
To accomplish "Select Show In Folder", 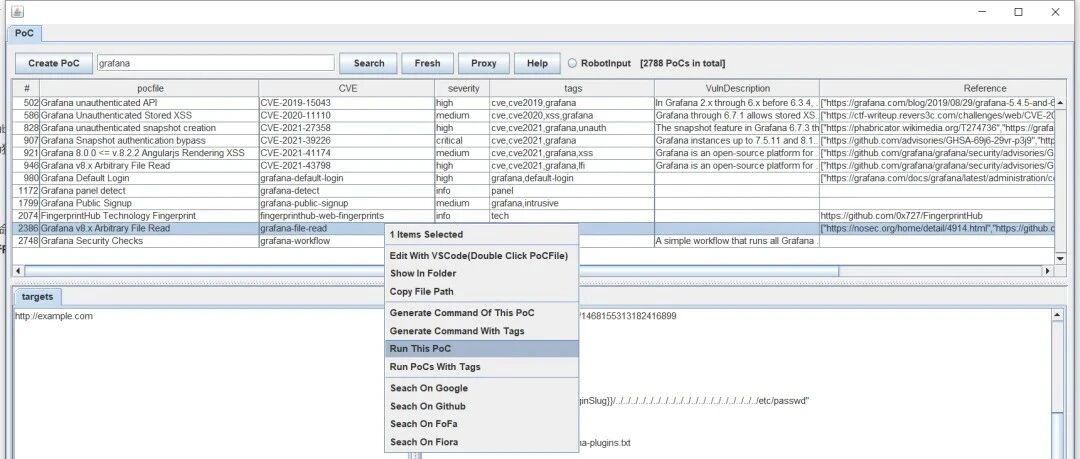I will coord(481,274).
